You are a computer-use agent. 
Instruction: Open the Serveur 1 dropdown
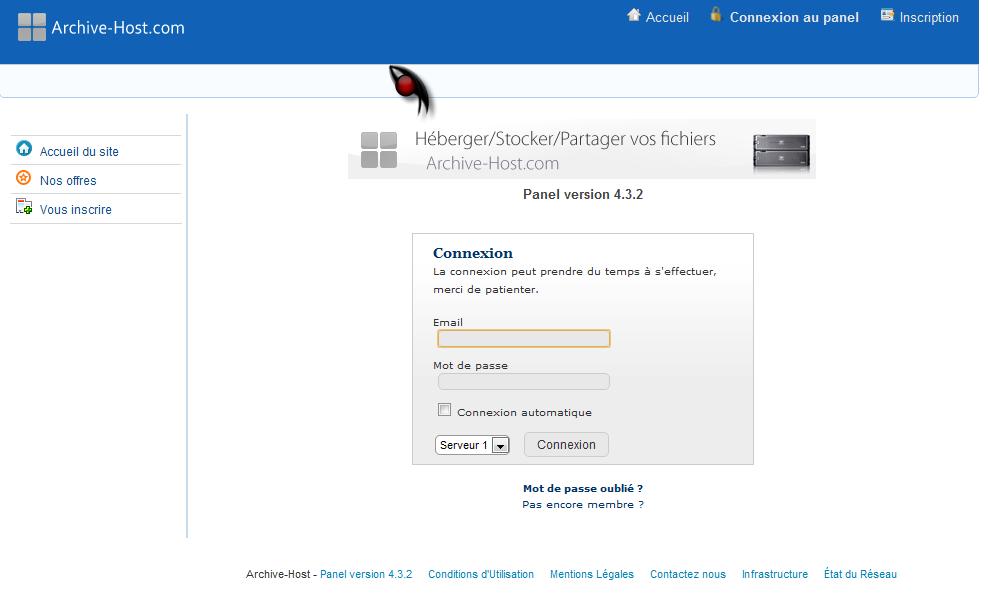[472, 444]
